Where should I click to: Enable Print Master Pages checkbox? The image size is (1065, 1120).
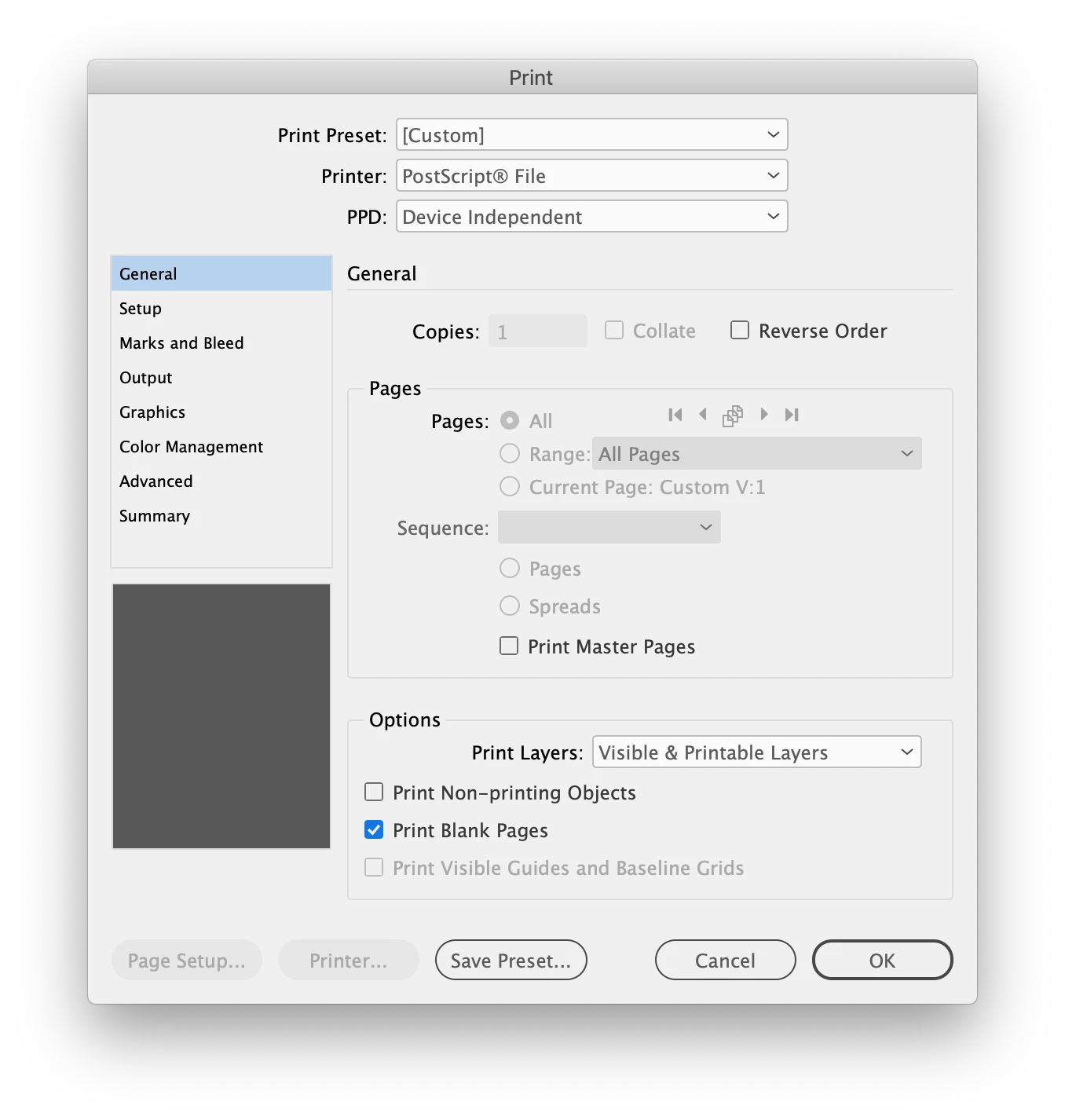click(x=509, y=646)
